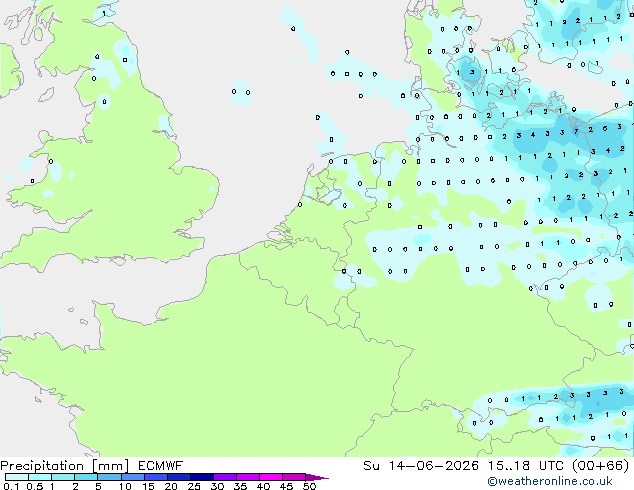This screenshot has width=634, height=490.
Task: Click the 45–50 mm legend color swatch
Action: pyautogui.click(x=294, y=477)
